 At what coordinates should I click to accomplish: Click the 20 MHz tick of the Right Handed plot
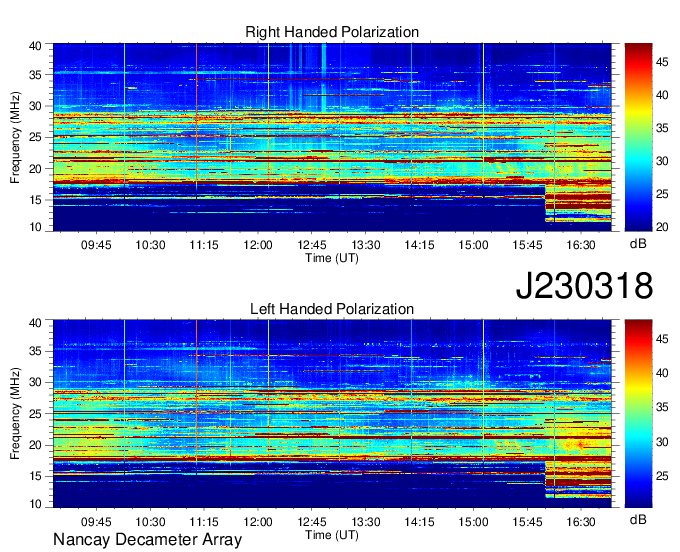click(x=35, y=169)
